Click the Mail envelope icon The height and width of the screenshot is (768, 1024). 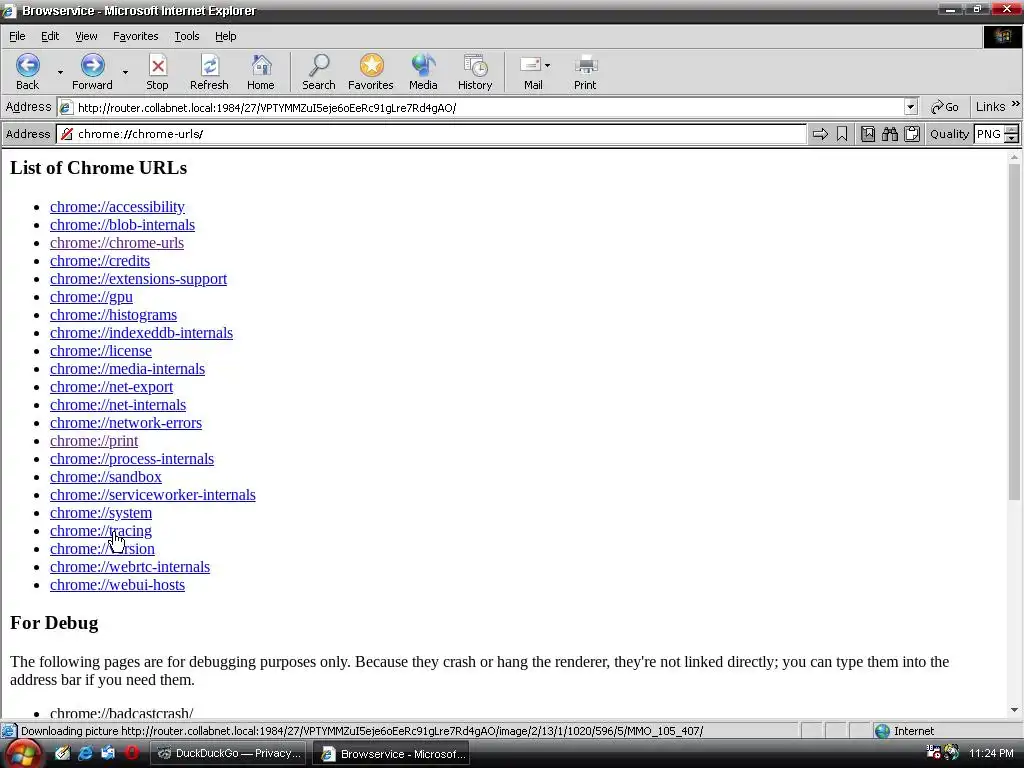530,65
